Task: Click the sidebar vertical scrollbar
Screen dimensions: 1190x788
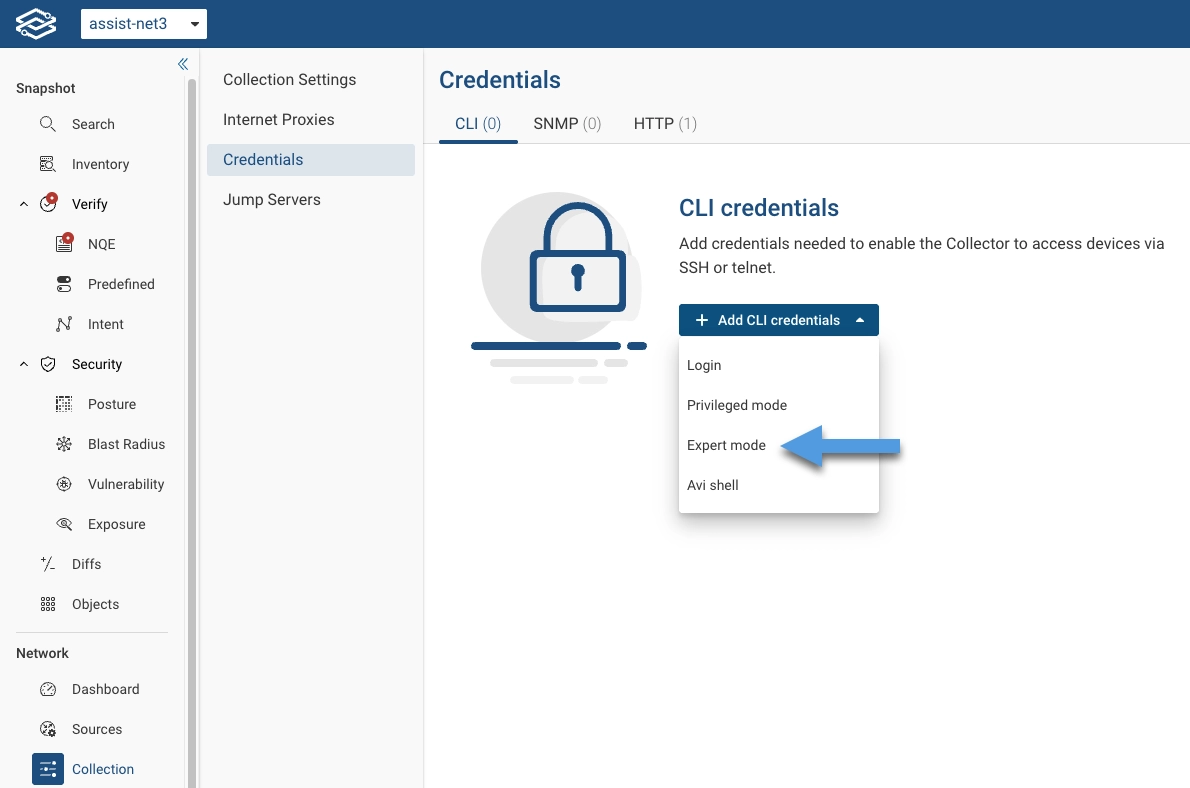Action: [192, 400]
